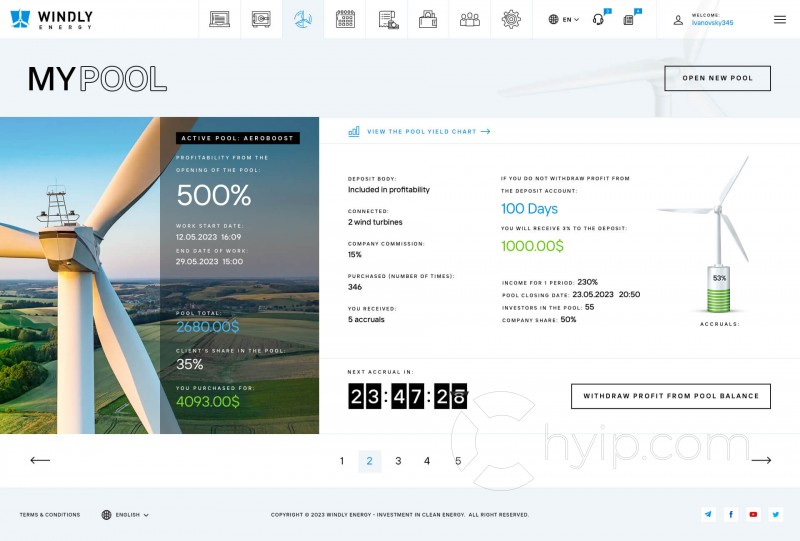This screenshot has height=541, width=800.
Task: Click the user profile avatar icon
Action: [x=678, y=20]
